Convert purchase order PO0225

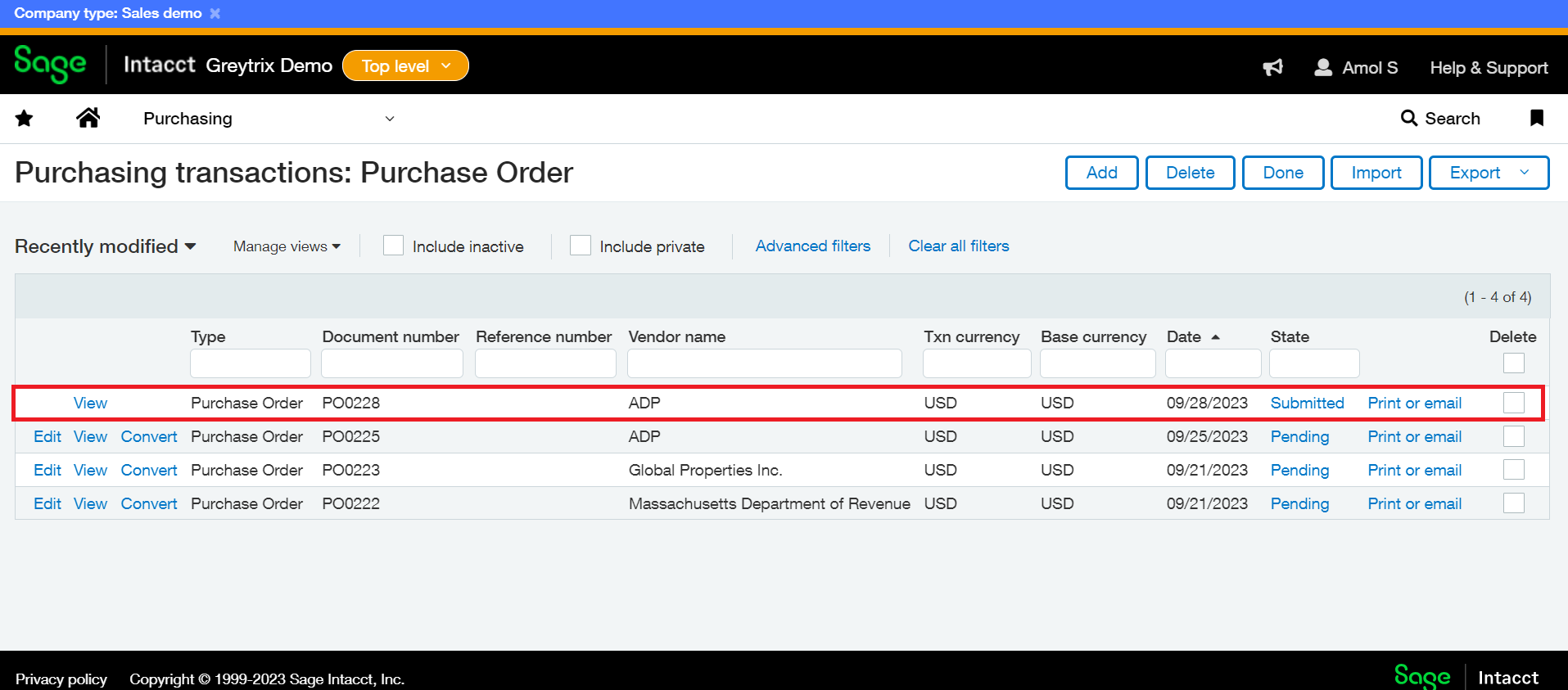coord(149,436)
